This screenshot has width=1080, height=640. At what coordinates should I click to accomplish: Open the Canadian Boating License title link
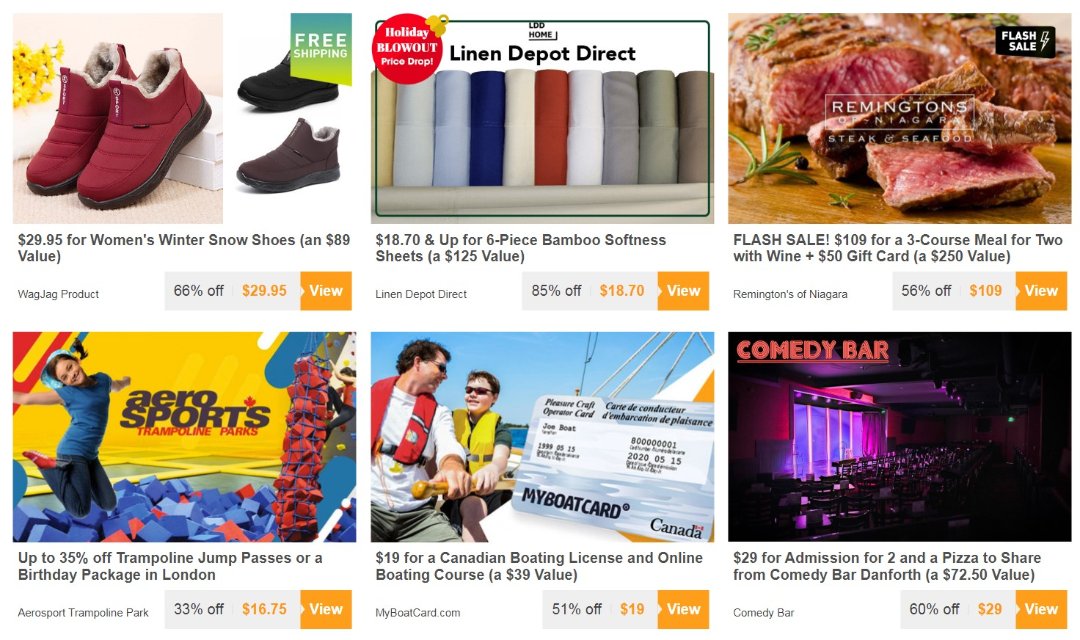(x=539, y=566)
